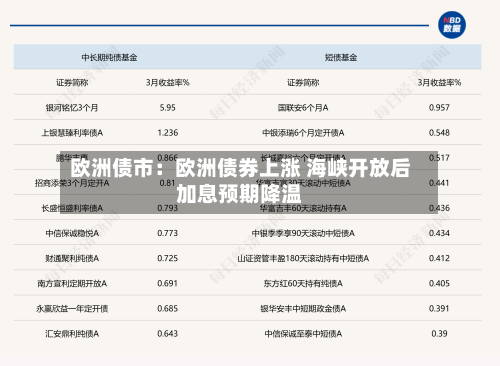Click 证券简称 header under 中长期纯债基金
The image size is (500, 366).
[72, 82]
